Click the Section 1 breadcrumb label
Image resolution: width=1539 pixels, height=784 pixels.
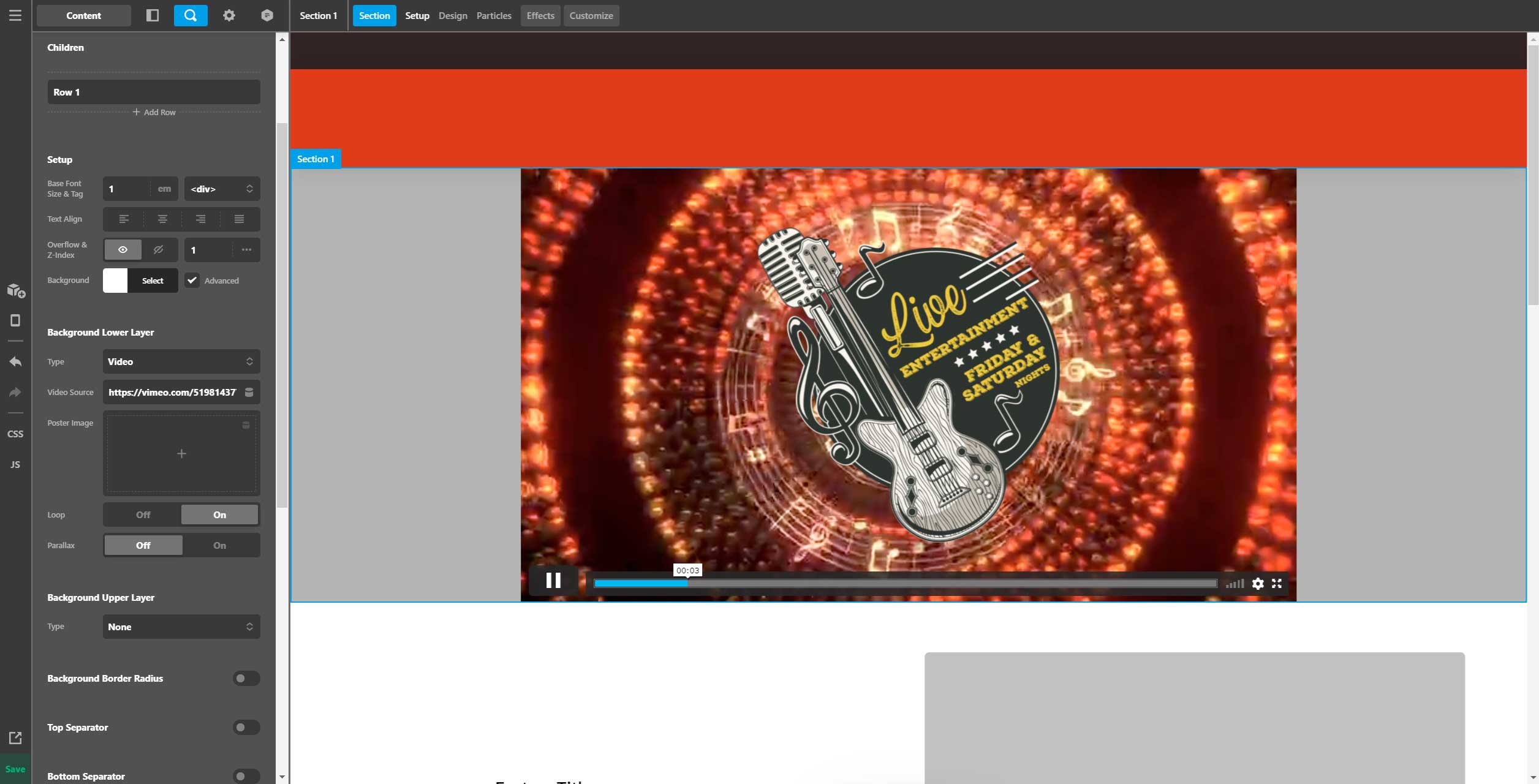(x=319, y=16)
